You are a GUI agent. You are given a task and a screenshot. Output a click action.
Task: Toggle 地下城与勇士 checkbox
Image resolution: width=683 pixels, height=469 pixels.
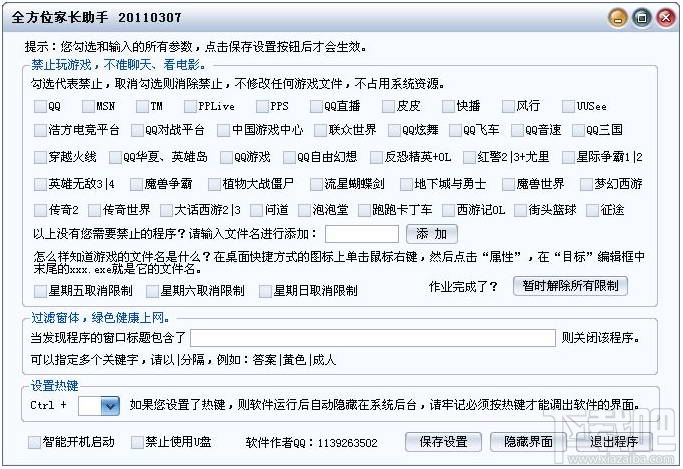[x=406, y=184]
